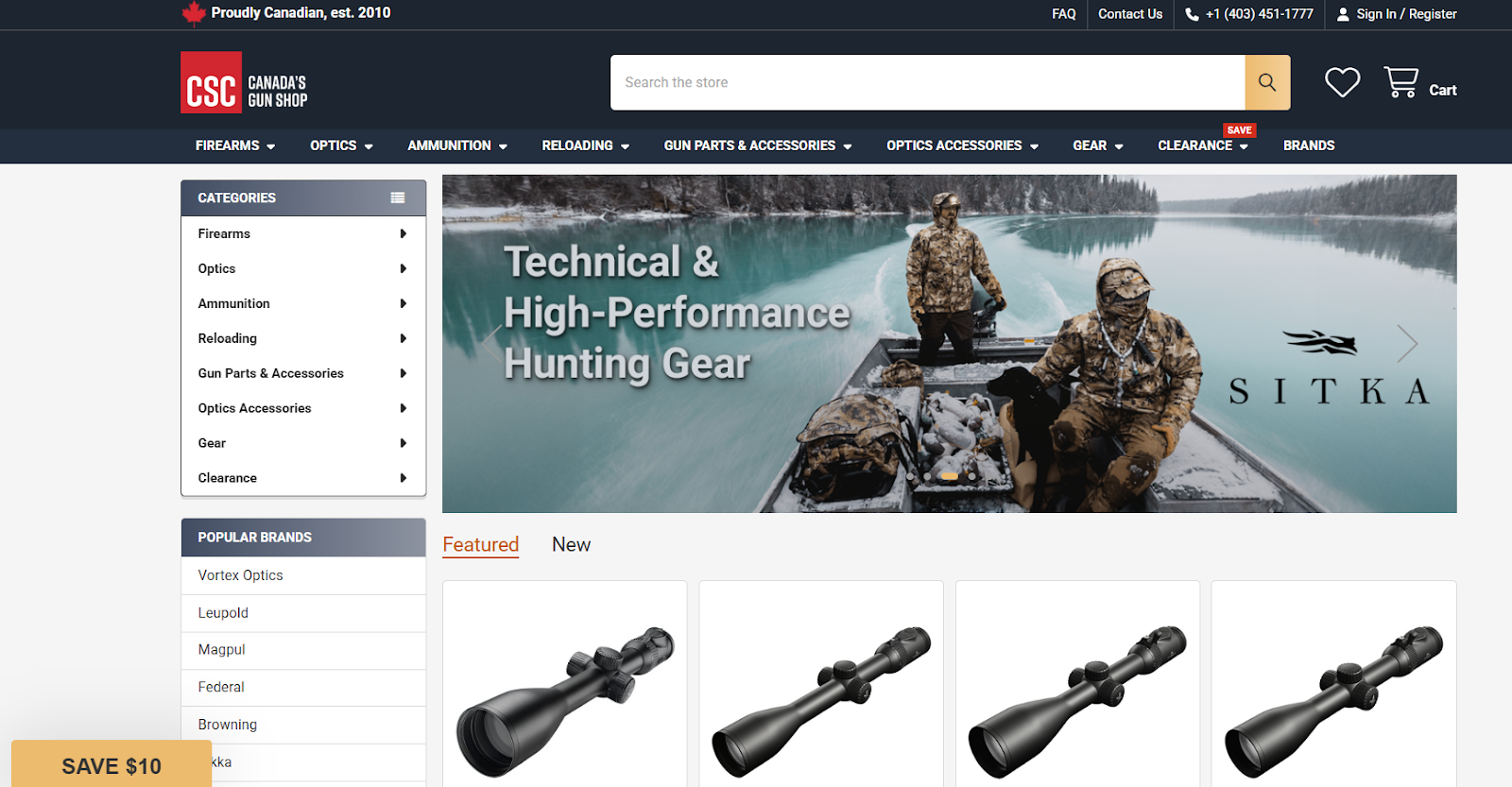Click the phone number +1 (403) 451-1777
This screenshot has height=787, width=1512.
1249,14
